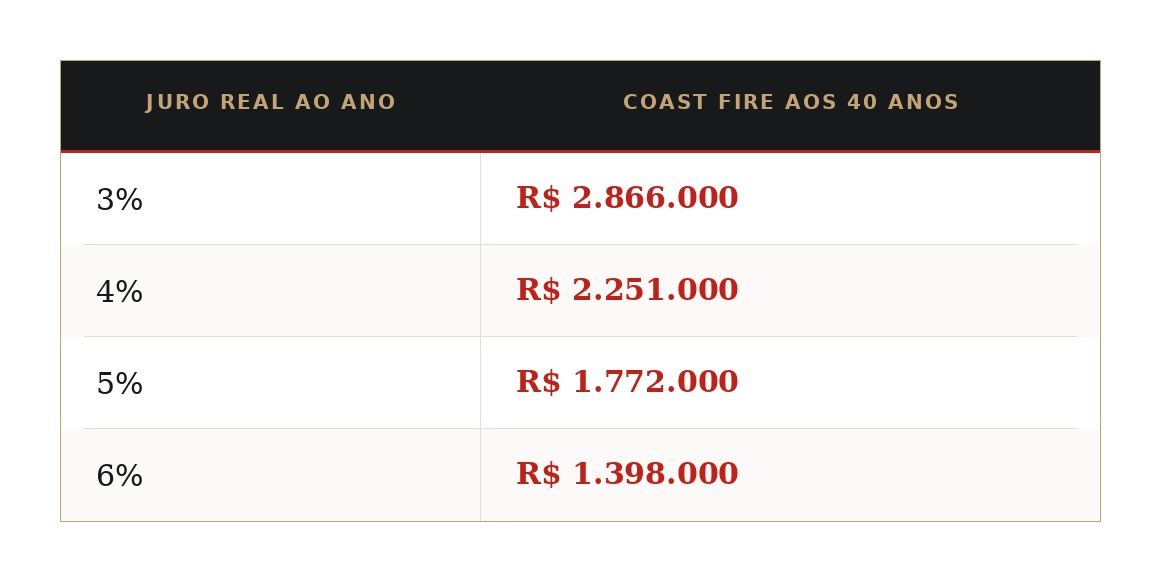Viewport: 1160px width, 578px height.
Task: Click the COAST FIRE AOS 40 ANOS header
Action: click(x=791, y=103)
